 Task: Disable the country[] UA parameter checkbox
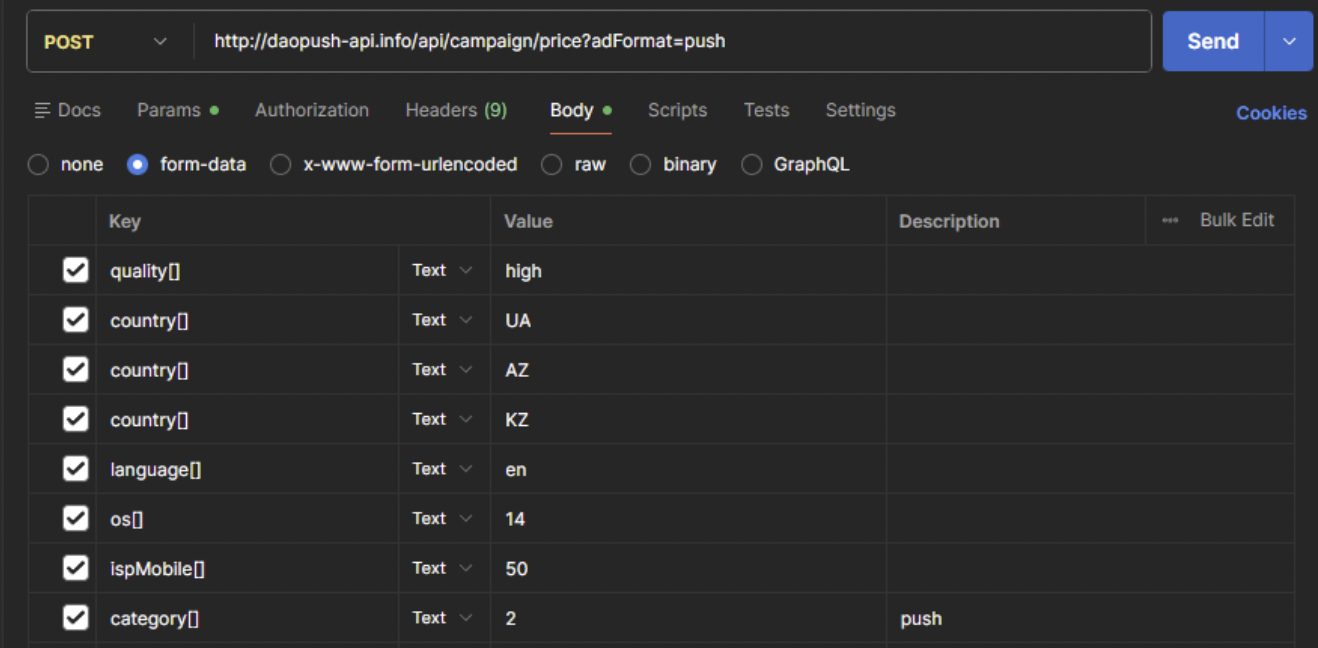click(76, 320)
